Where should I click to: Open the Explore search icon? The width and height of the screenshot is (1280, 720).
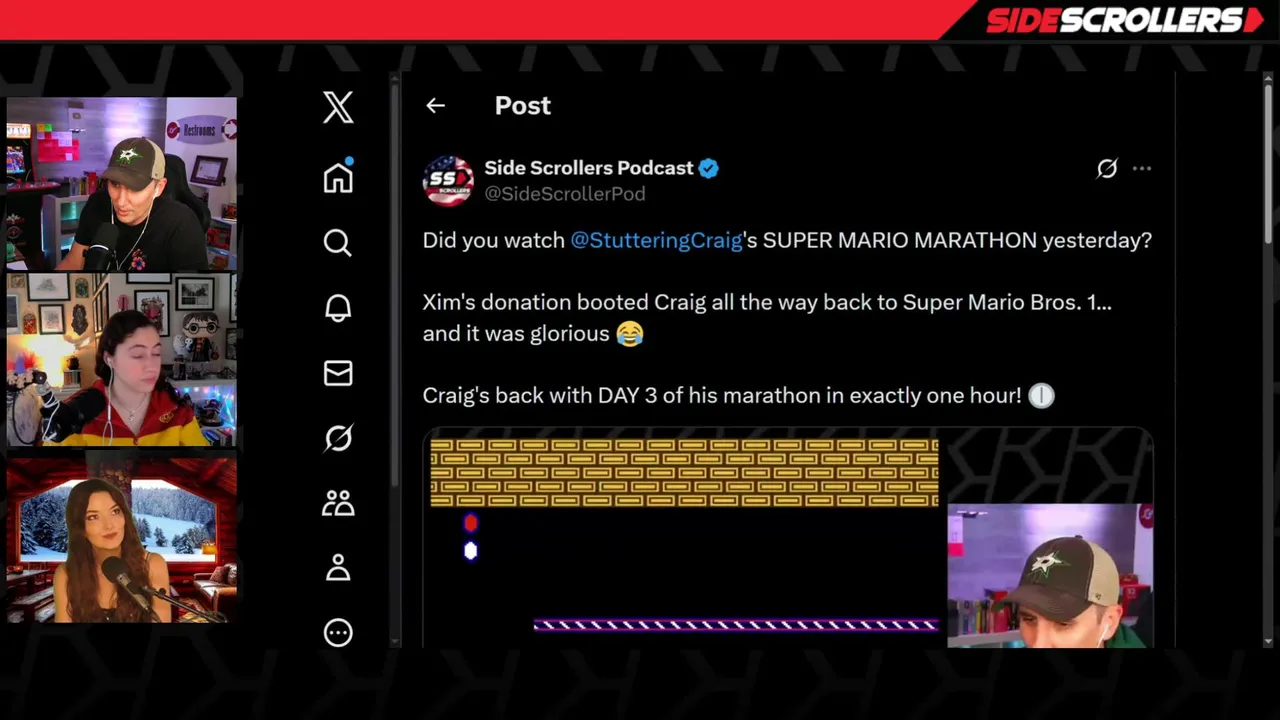point(338,242)
